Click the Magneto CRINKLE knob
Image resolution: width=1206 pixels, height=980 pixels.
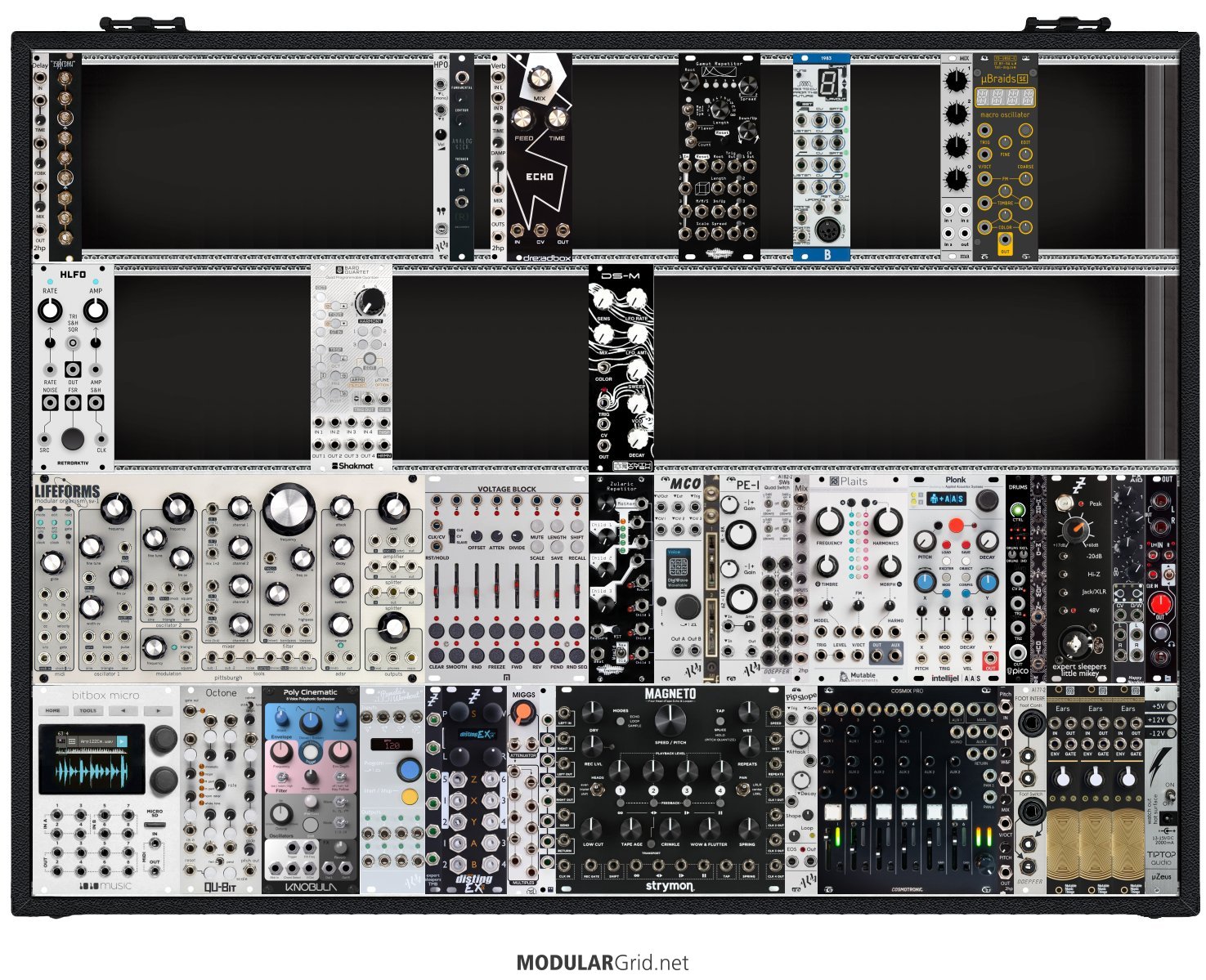670,829
